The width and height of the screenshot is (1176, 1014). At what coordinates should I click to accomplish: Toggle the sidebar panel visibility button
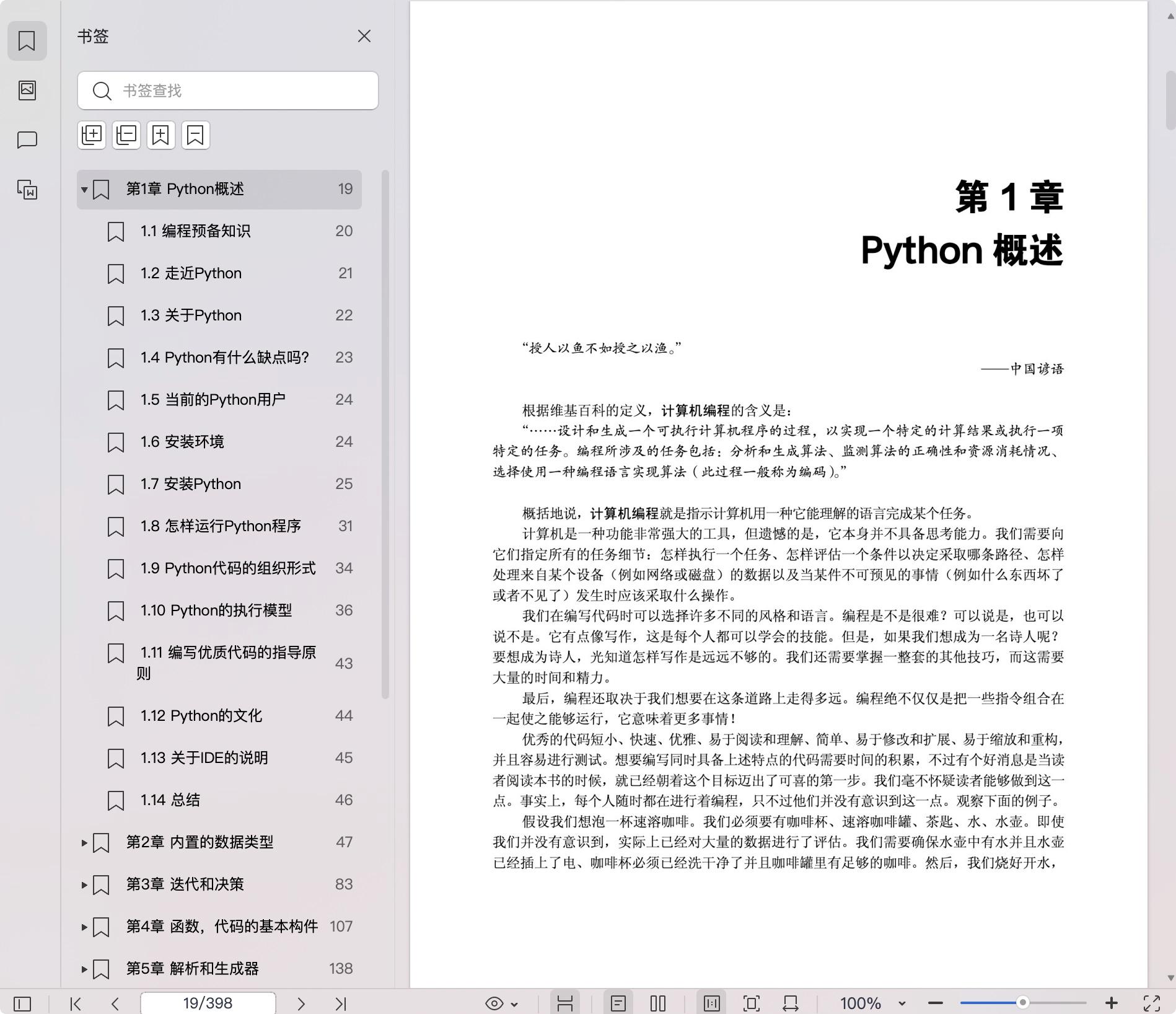tap(22, 1003)
